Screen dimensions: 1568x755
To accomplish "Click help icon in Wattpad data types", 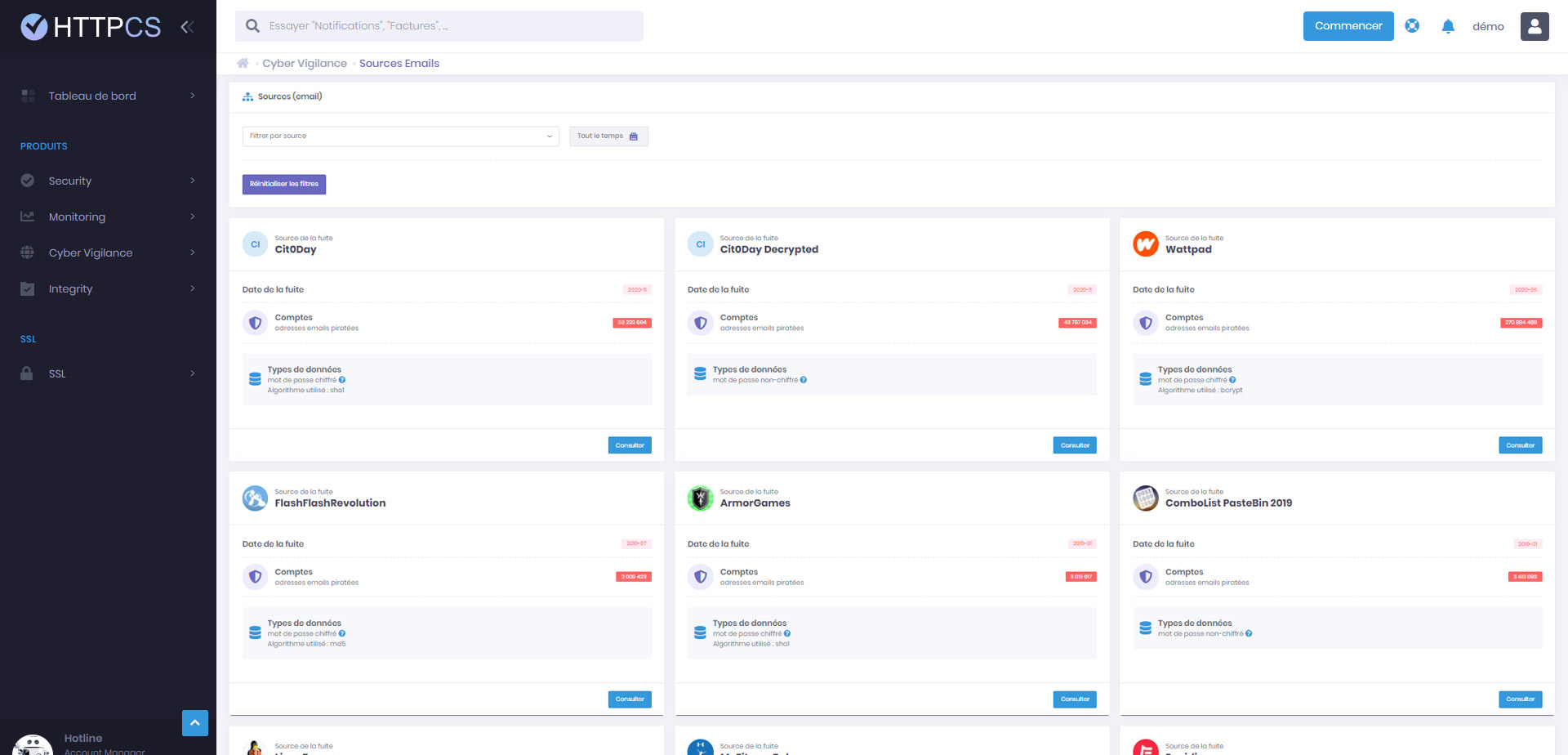I will 1232,380.
